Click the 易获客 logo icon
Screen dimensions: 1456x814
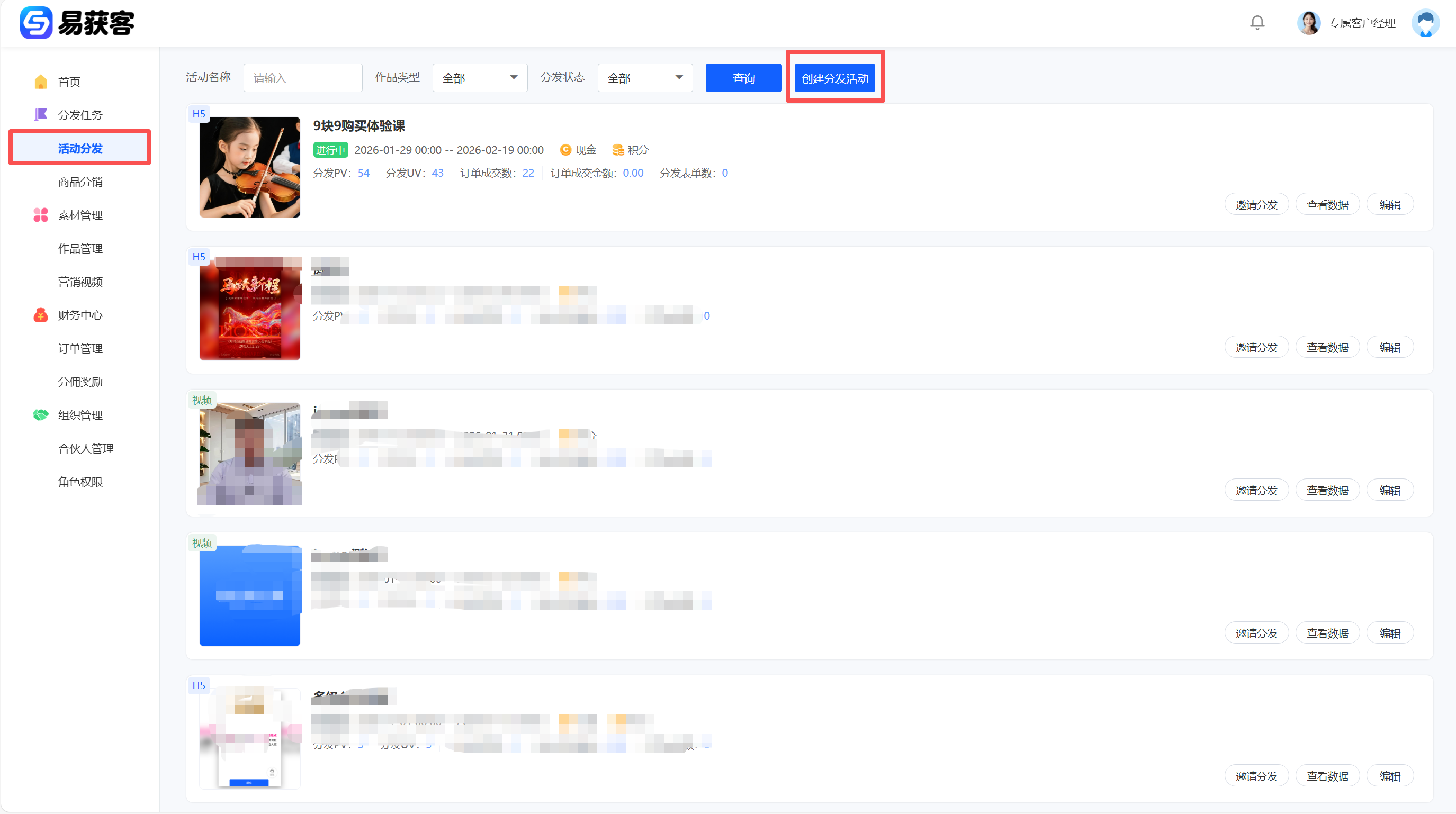(x=35, y=23)
